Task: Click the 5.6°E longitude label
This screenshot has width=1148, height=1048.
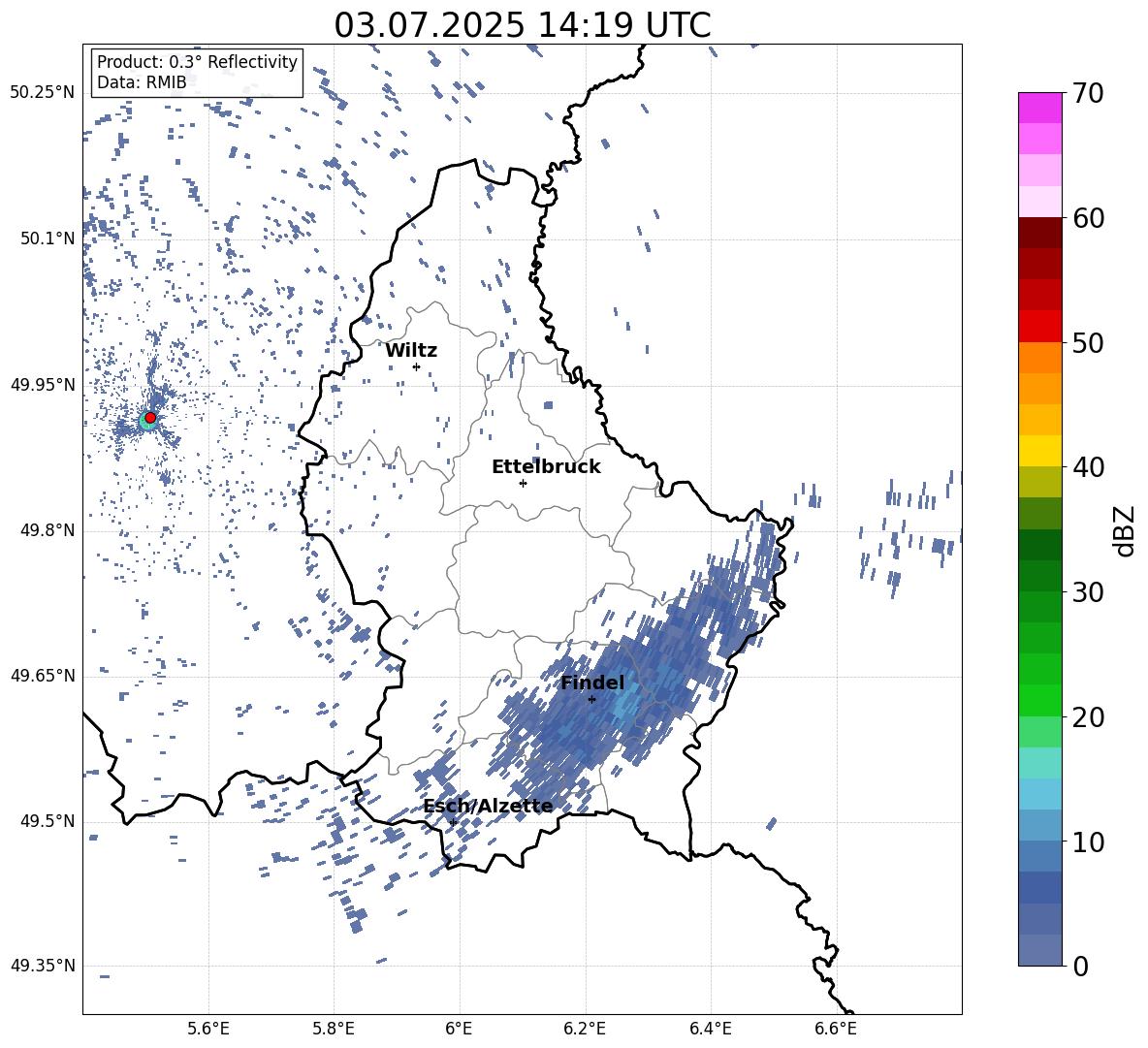Action: (208, 1029)
